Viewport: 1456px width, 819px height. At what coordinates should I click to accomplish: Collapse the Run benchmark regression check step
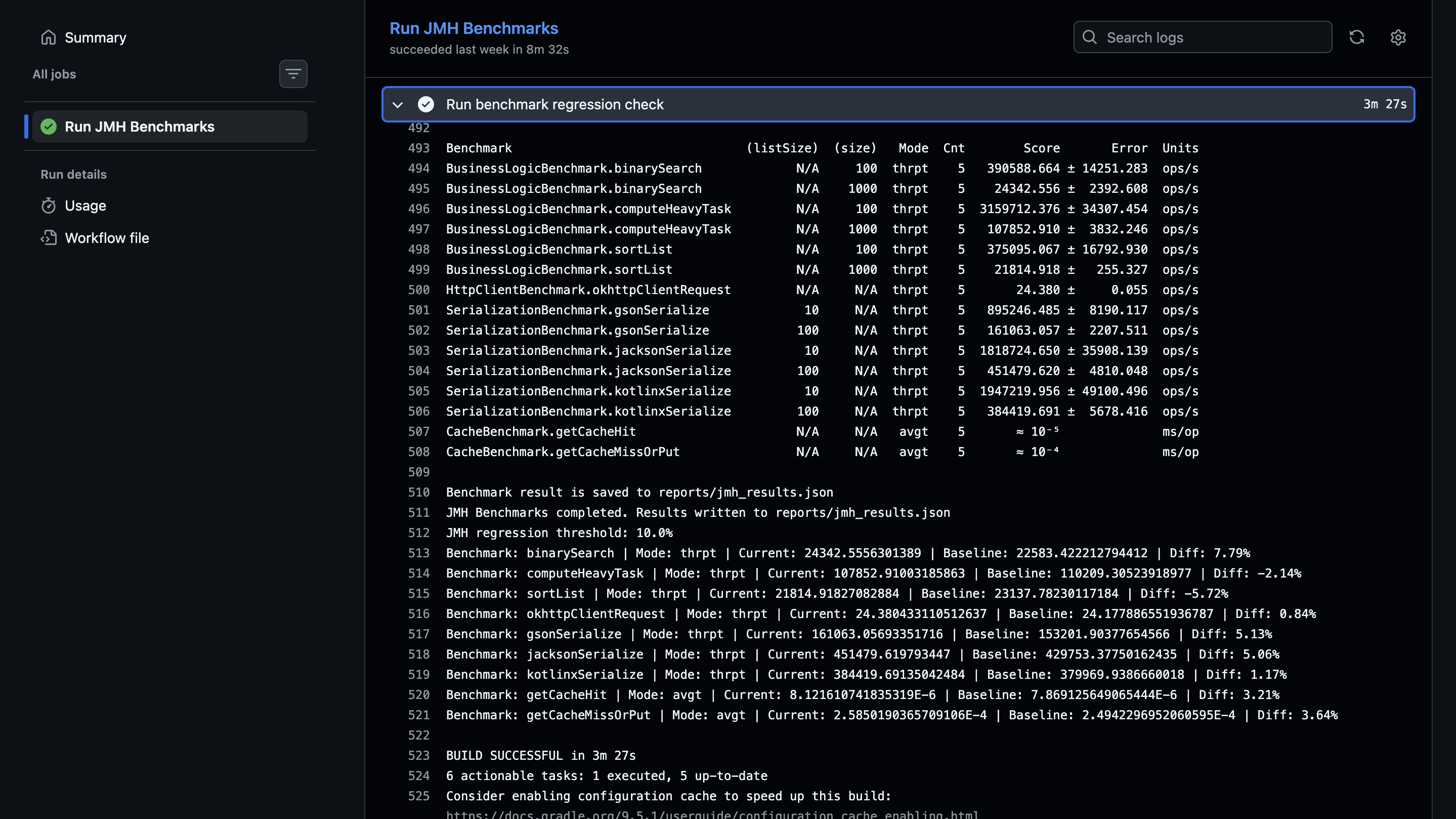point(397,105)
